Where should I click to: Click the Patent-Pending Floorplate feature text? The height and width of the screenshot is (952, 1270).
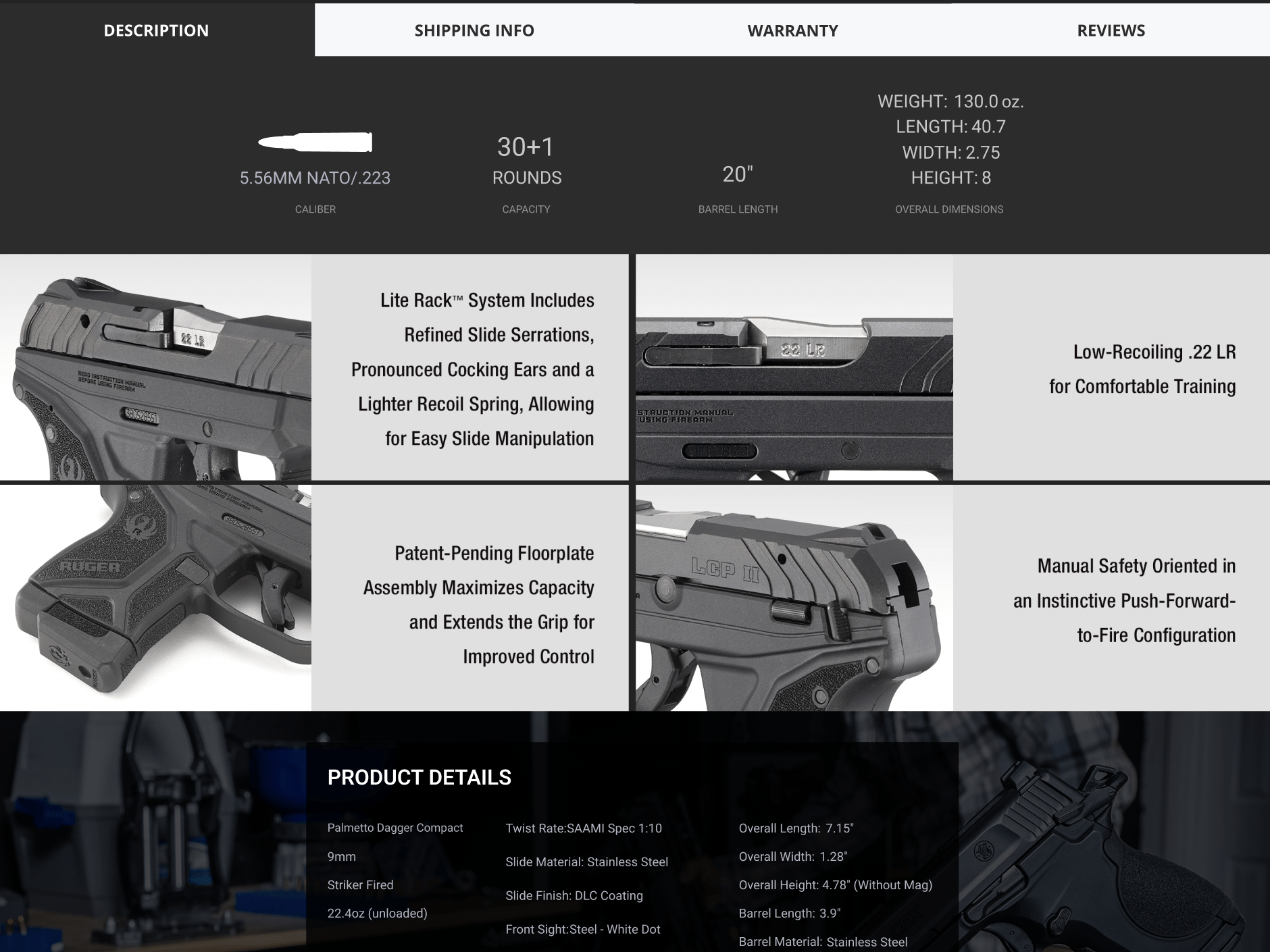point(478,604)
